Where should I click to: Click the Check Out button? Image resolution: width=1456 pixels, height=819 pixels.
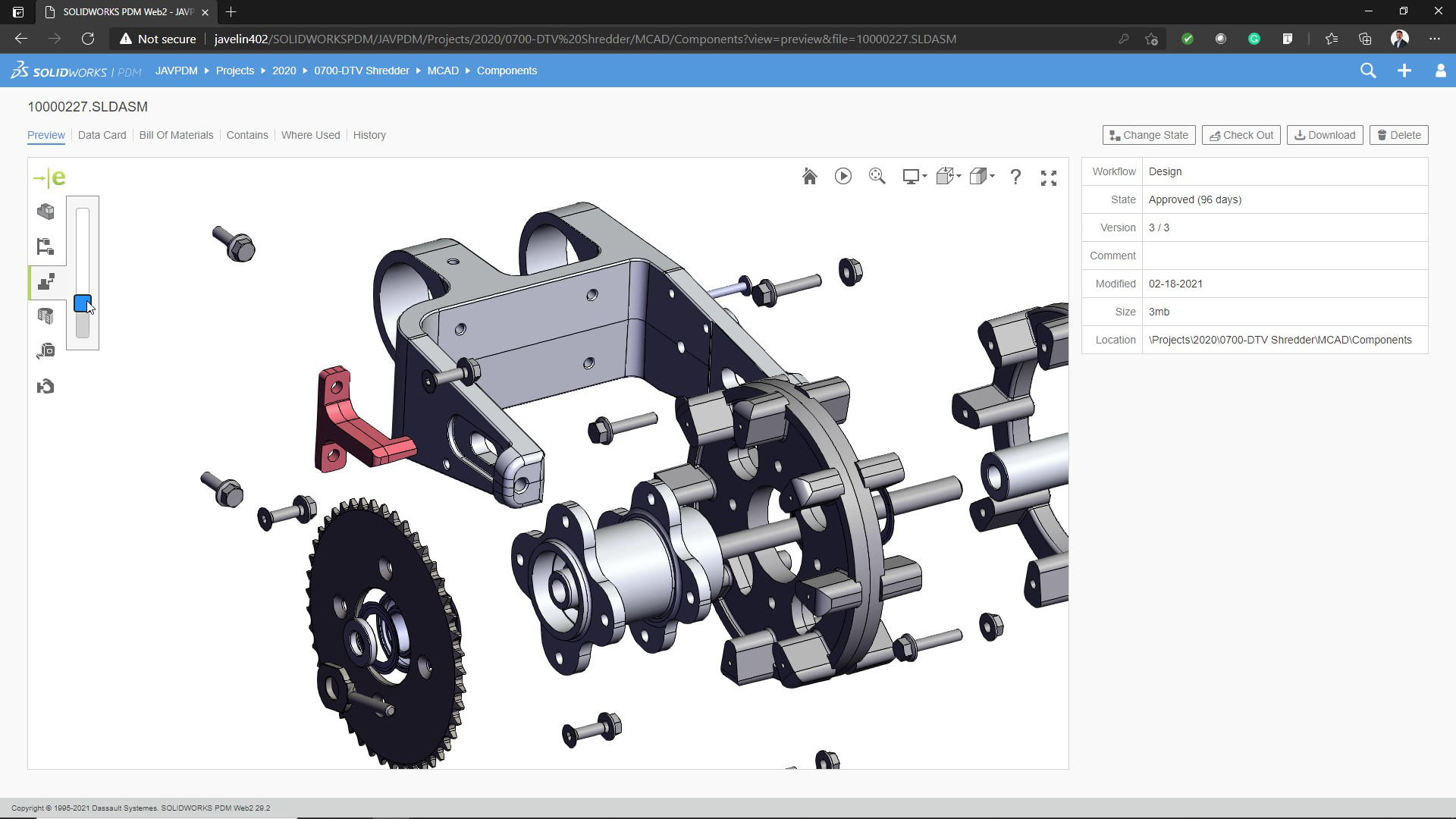pos(1241,135)
